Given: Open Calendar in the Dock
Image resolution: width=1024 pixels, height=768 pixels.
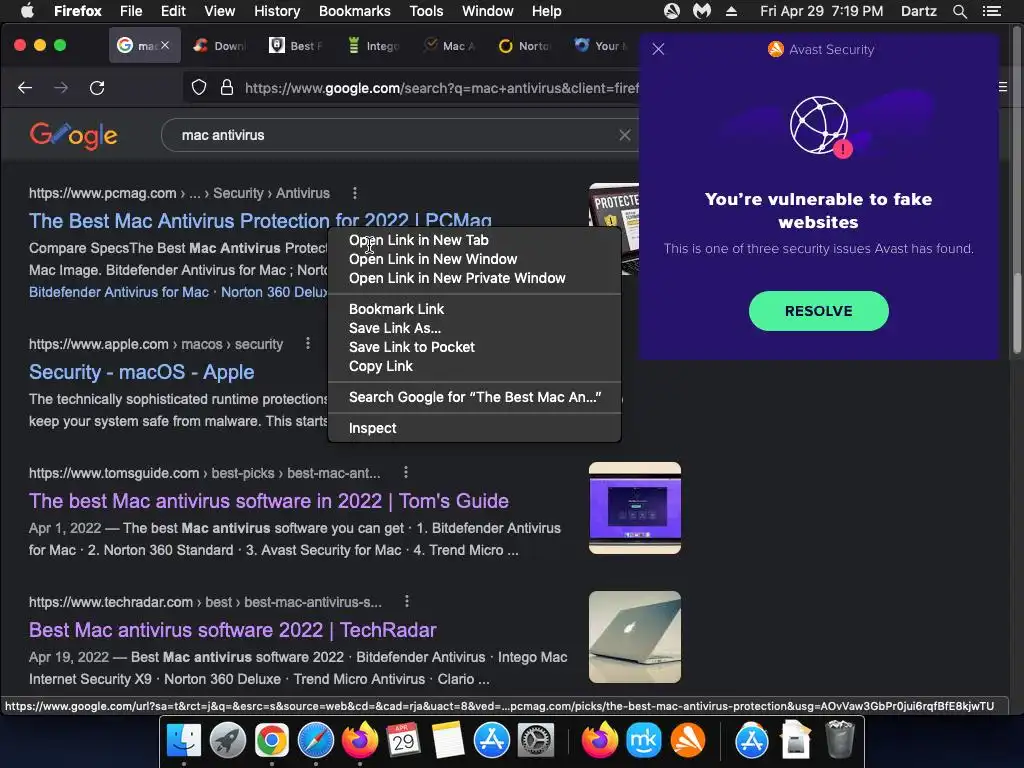Looking at the screenshot, I should coord(403,741).
